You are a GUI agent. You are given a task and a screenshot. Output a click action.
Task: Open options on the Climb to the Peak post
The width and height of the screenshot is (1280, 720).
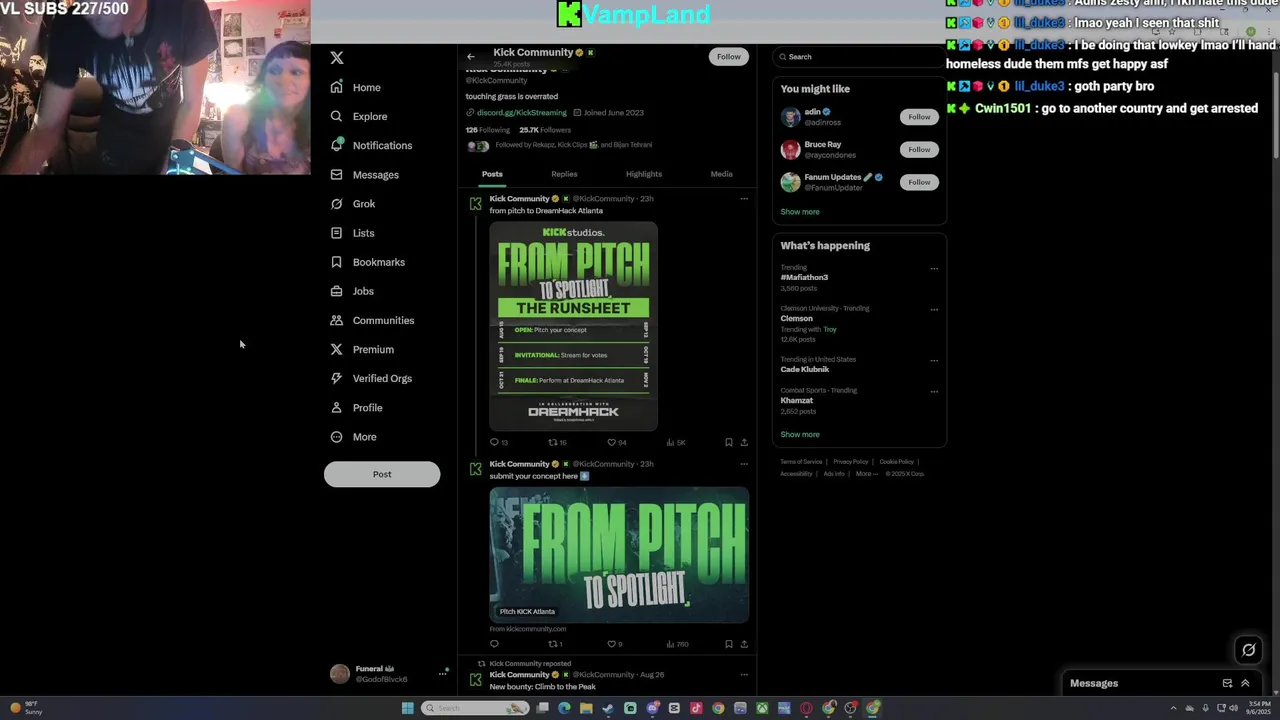click(x=744, y=675)
